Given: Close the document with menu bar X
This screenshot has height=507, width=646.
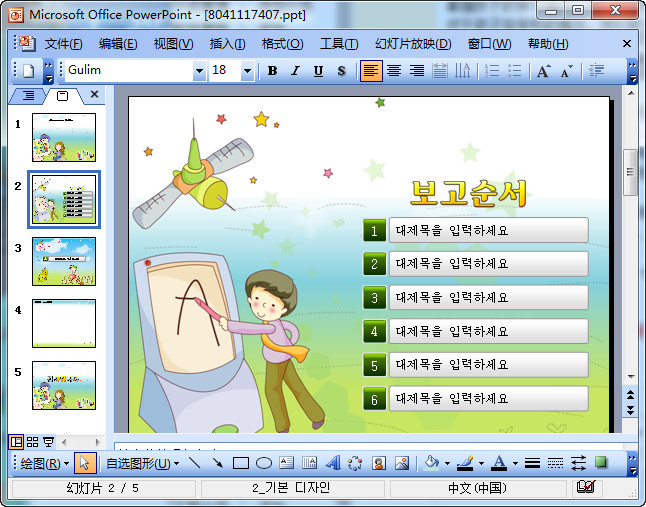Looking at the screenshot, I should (627, 43).
